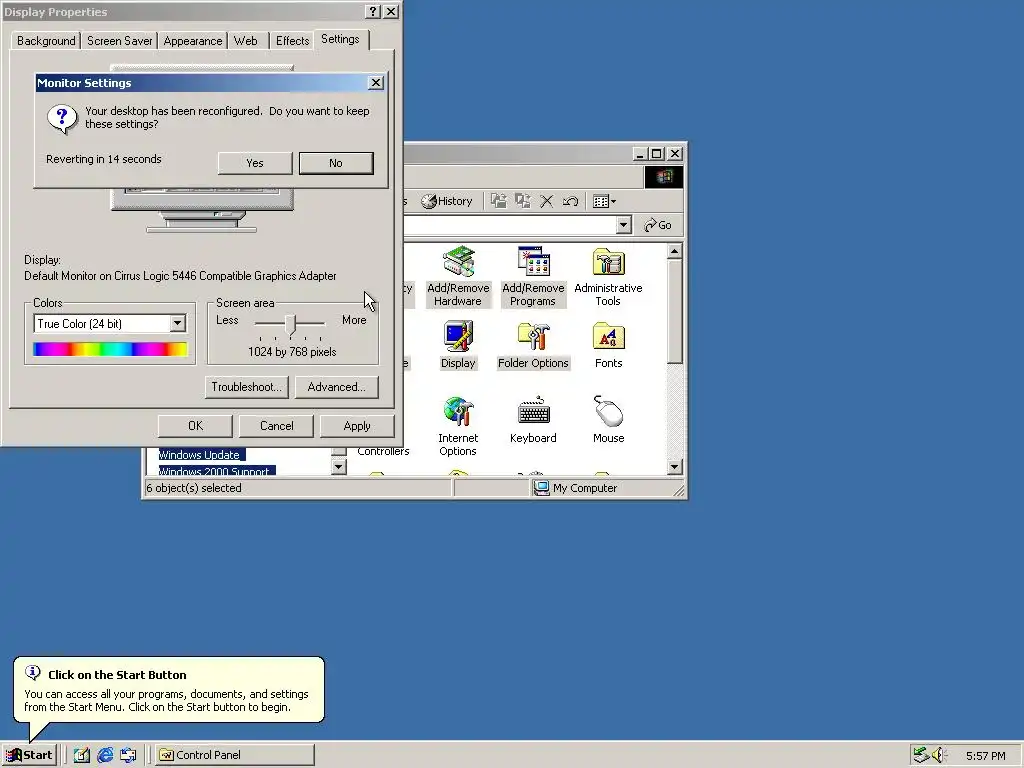Click the Delete toolbar icon
1024x768 pixels.
pyautogui.click(x=547, y=201)
